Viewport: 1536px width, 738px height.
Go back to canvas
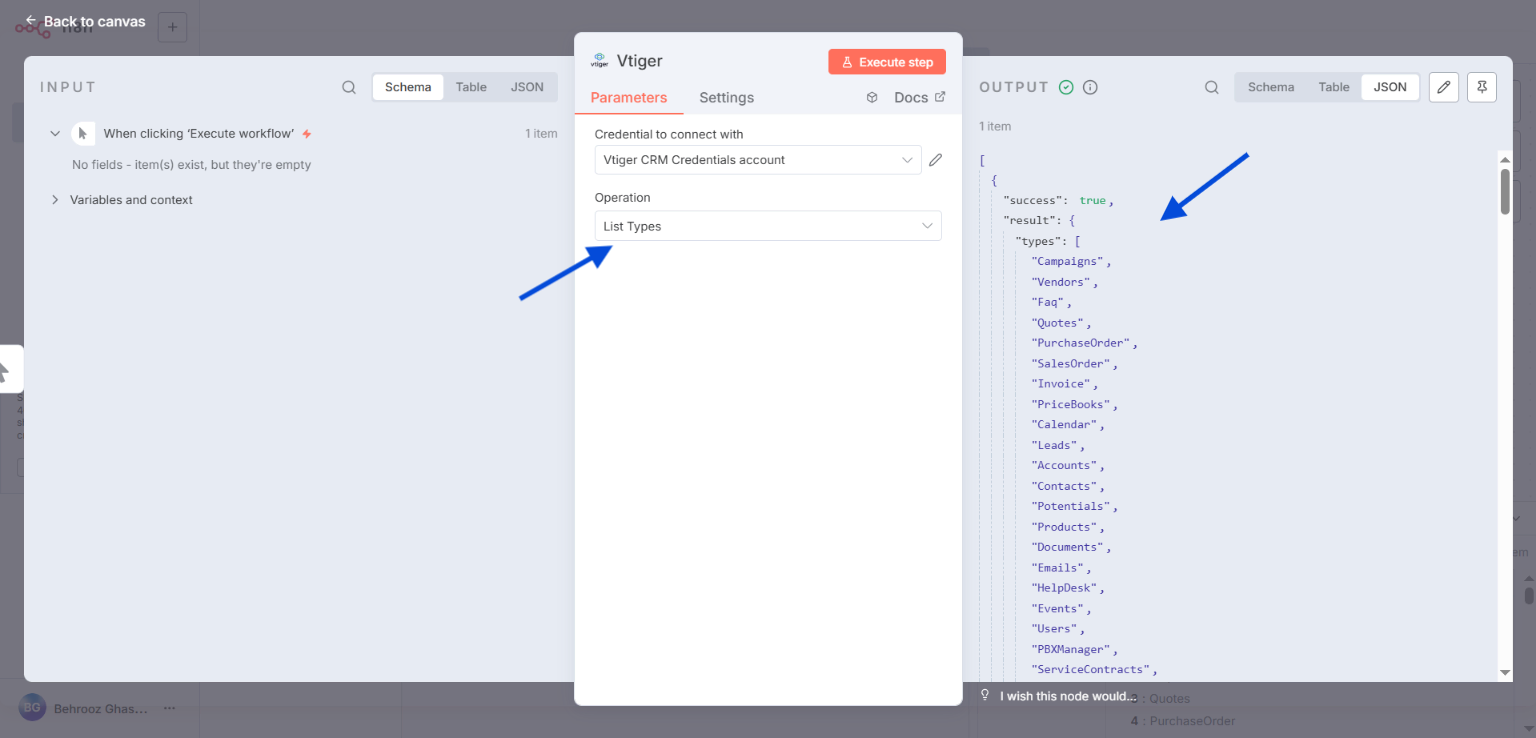coord(85,22)
